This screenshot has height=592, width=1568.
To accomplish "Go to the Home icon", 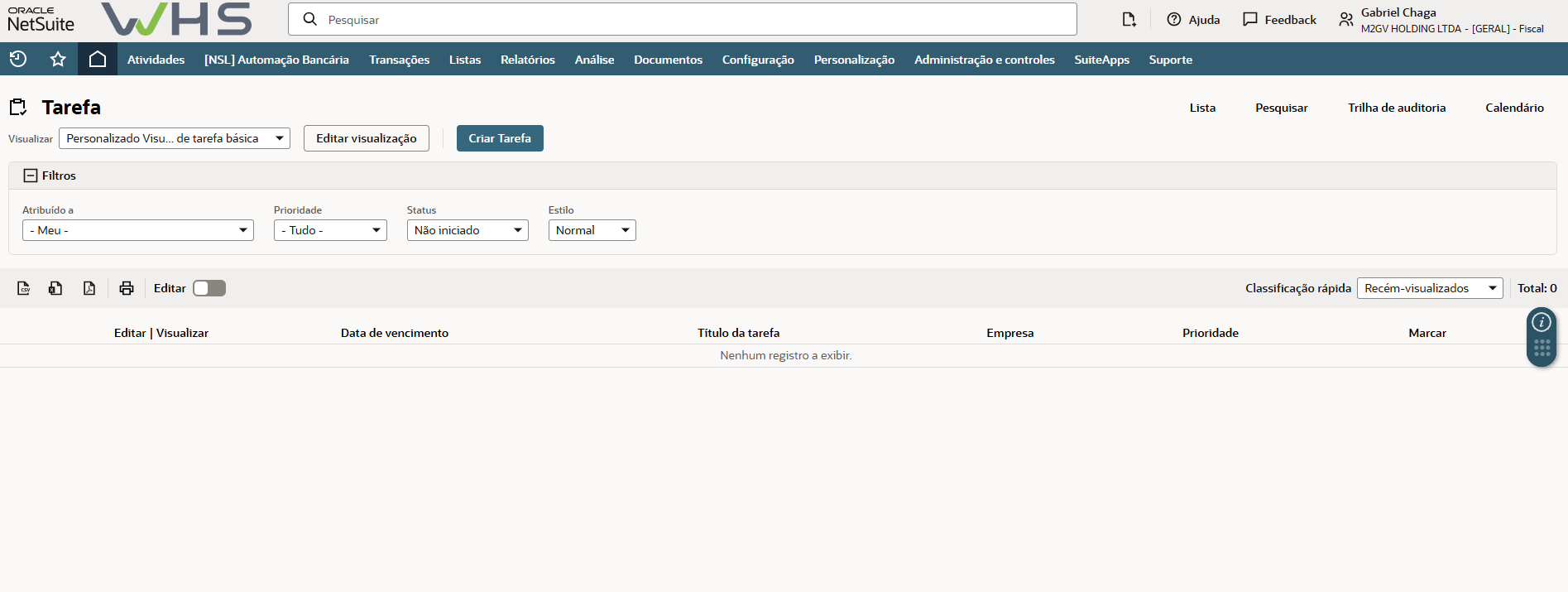I will tap(98, 59).
